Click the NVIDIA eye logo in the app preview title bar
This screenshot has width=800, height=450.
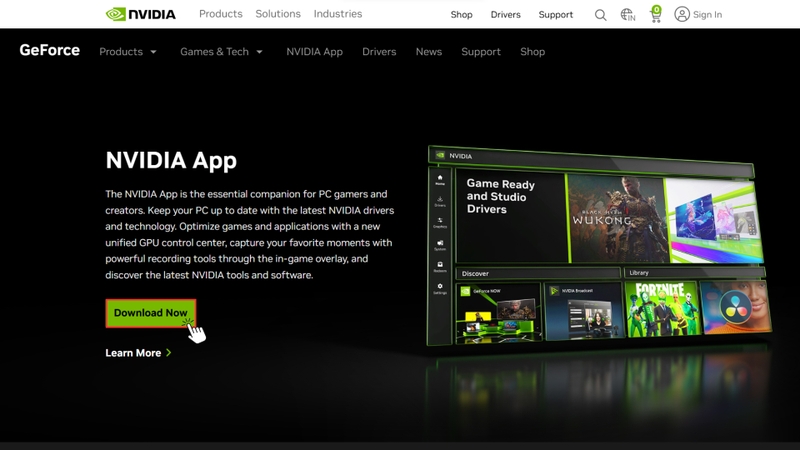(440, 155)
